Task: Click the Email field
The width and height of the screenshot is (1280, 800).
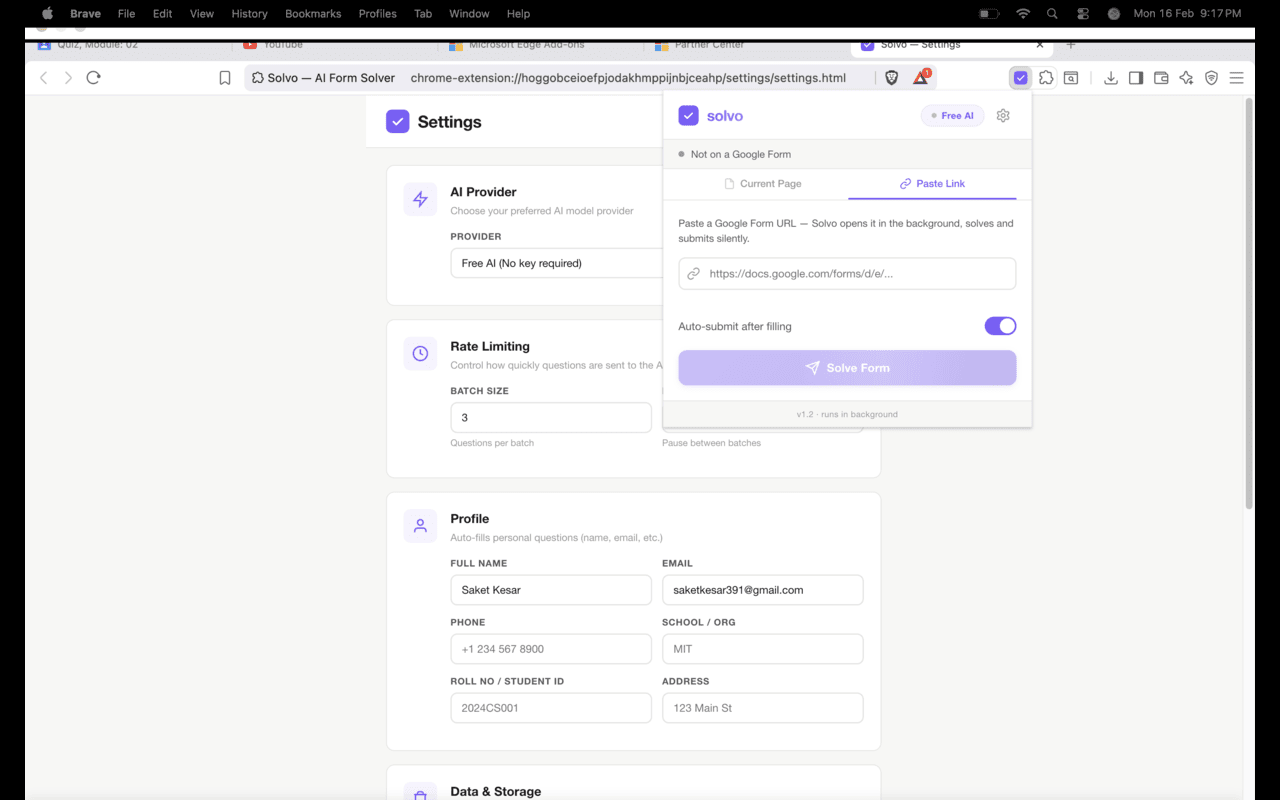Action: (762, 590)
